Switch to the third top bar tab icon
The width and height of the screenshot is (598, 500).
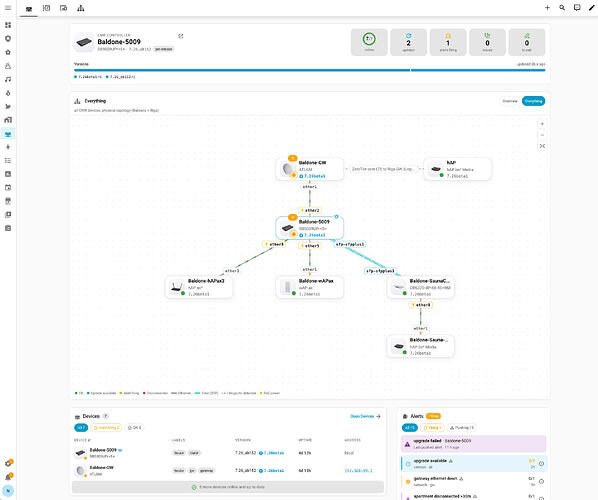(x=63, y=8)
